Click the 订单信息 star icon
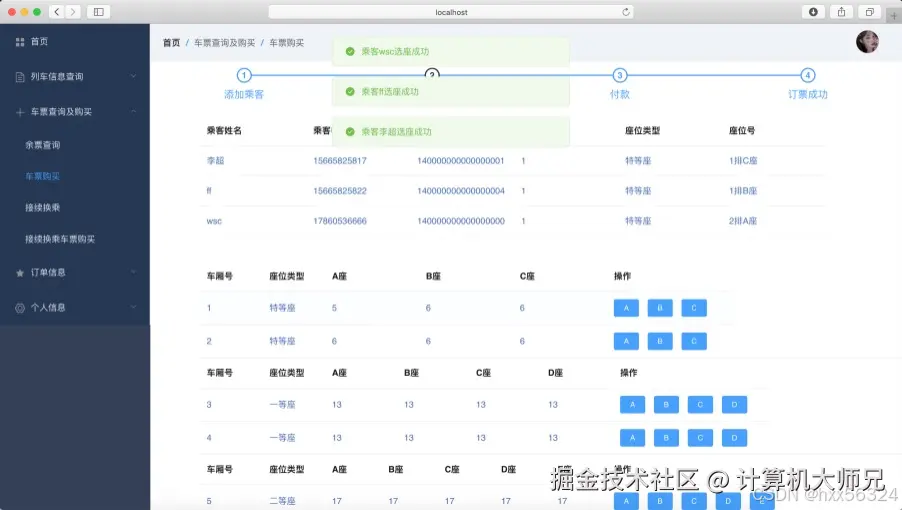This screenshot has width=902, height=510. 20,273
